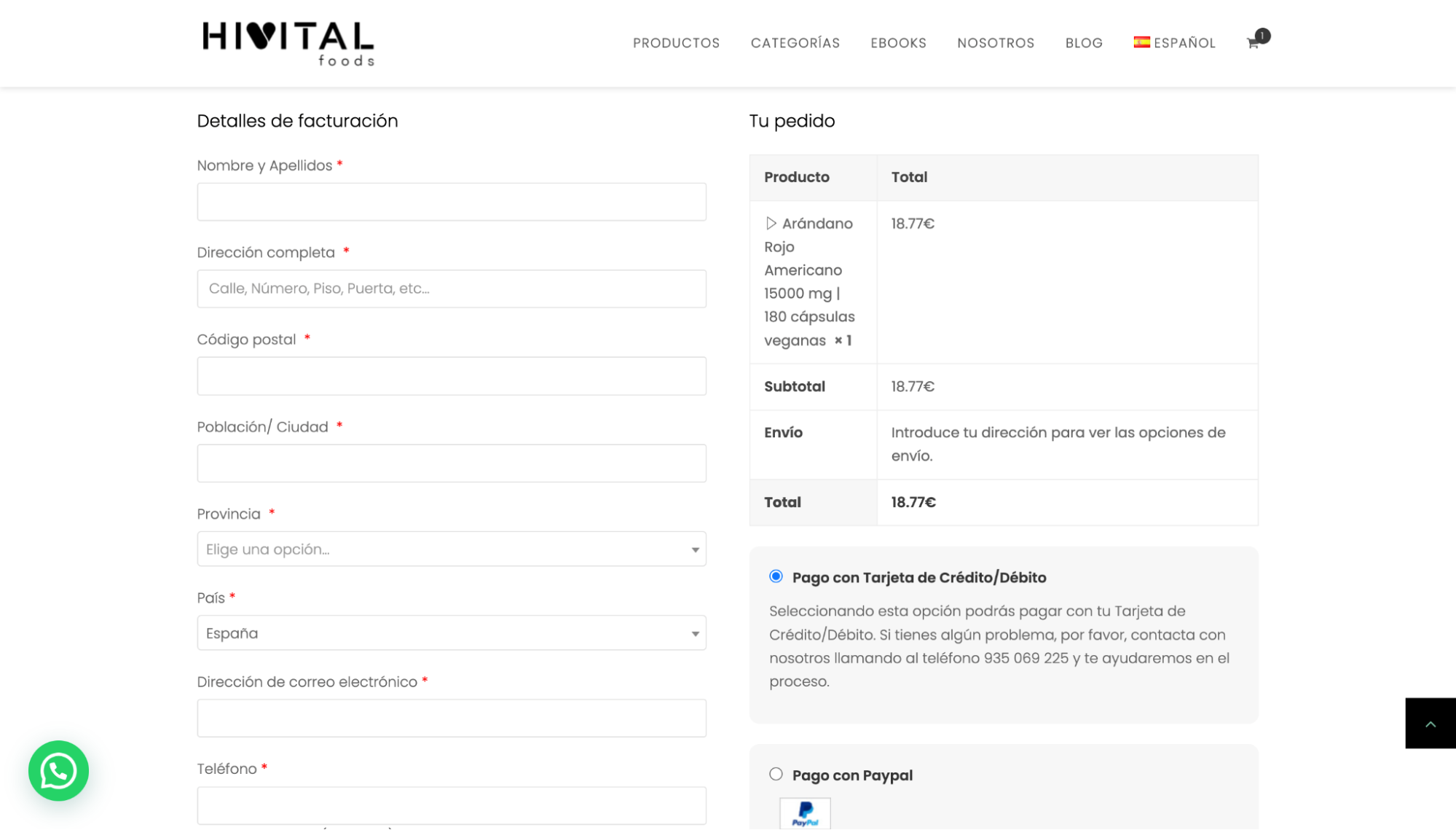The width and height of the screenshot is (1456, 830).
Task: Click the scroll-to-top arrow button
Action: click(x=1431, y=724)
